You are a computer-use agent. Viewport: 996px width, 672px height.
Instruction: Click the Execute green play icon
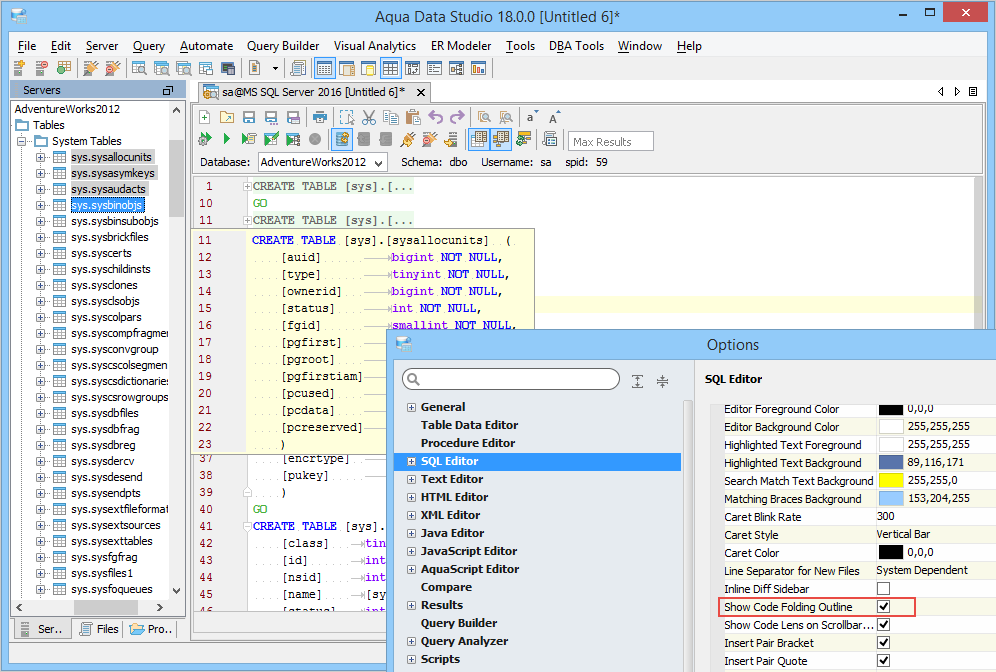[x=227, y=139]
